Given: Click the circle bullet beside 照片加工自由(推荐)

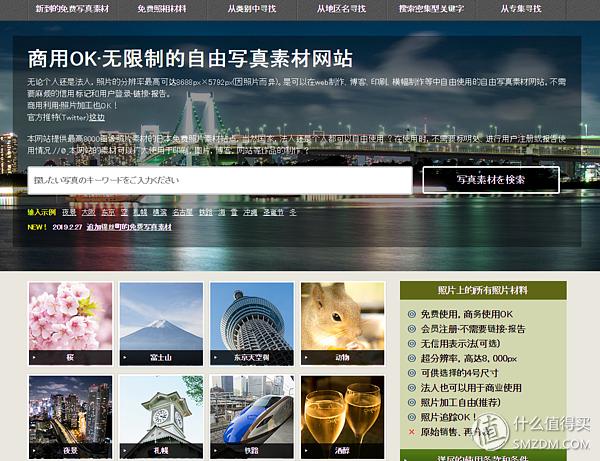Looking at the screenshot, I should (412, 402).
